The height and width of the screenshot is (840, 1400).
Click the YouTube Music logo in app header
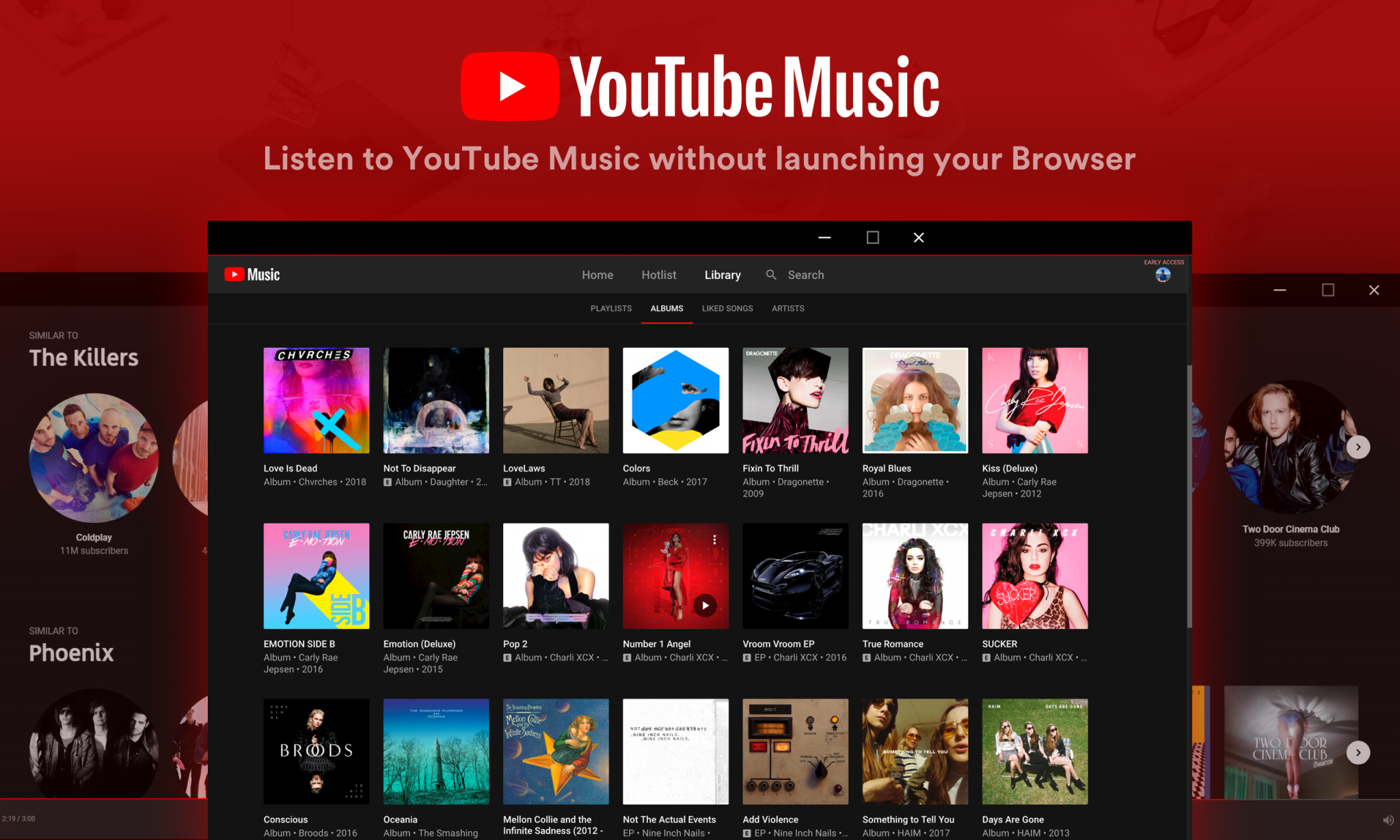tap(252, 275)
